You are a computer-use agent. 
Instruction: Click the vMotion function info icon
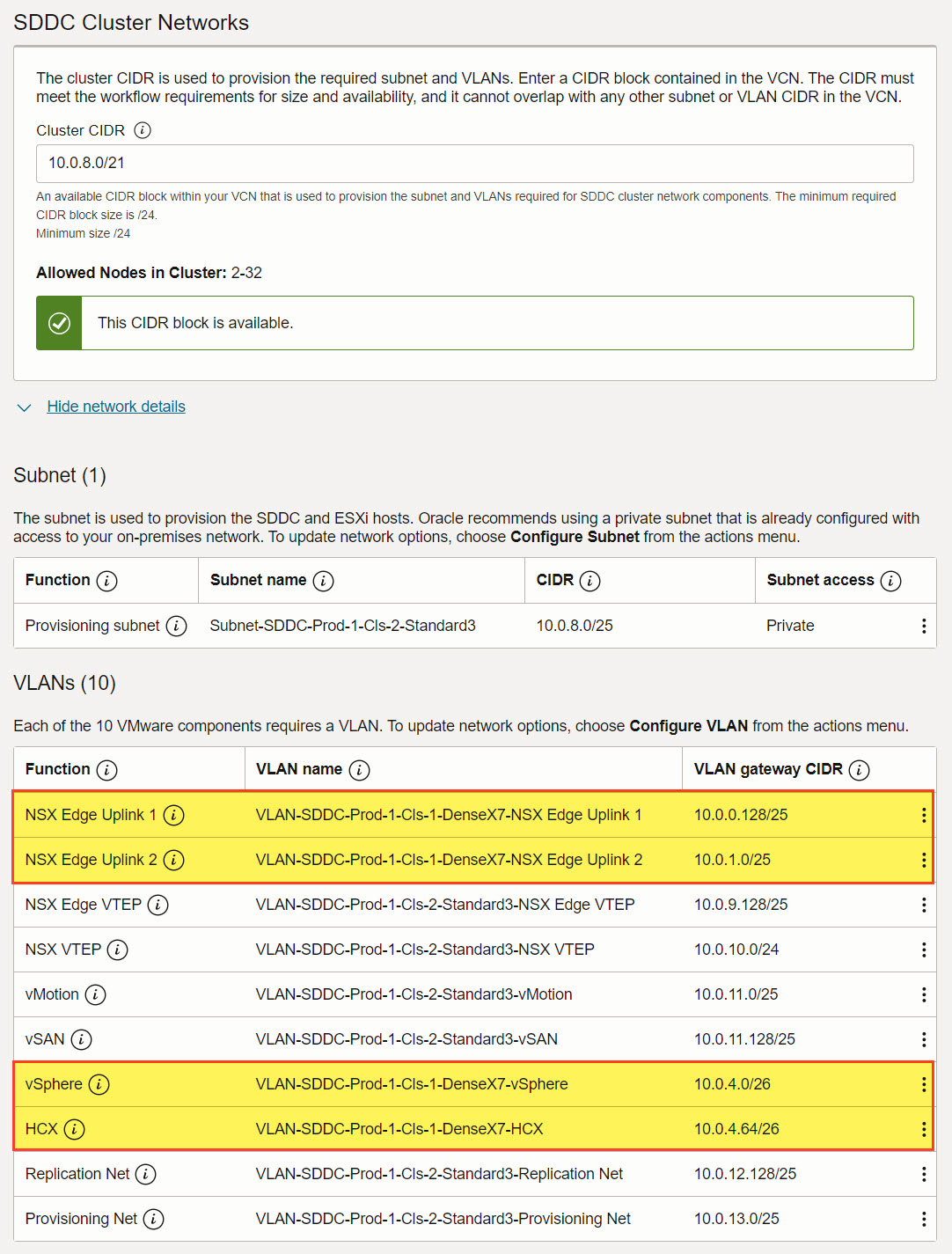[x=97, y=994]
